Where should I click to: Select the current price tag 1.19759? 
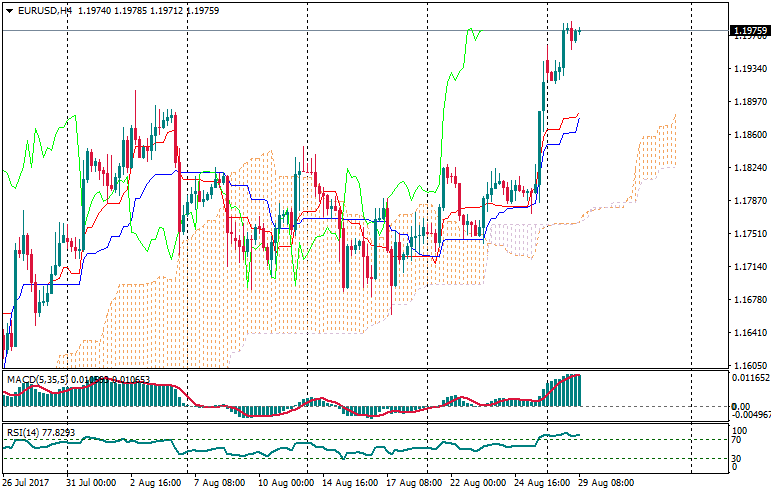(749, 32)
